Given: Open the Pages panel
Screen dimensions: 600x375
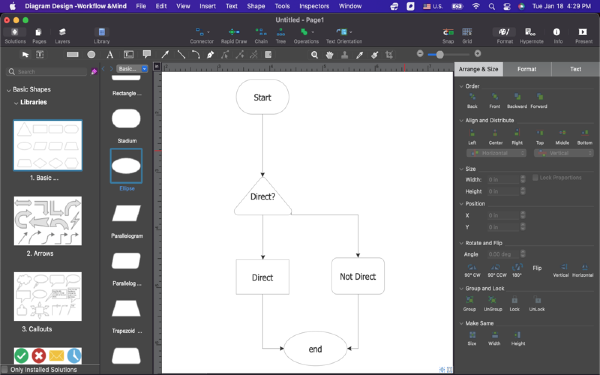Looking at the screenshot, I should click(39, 36).
